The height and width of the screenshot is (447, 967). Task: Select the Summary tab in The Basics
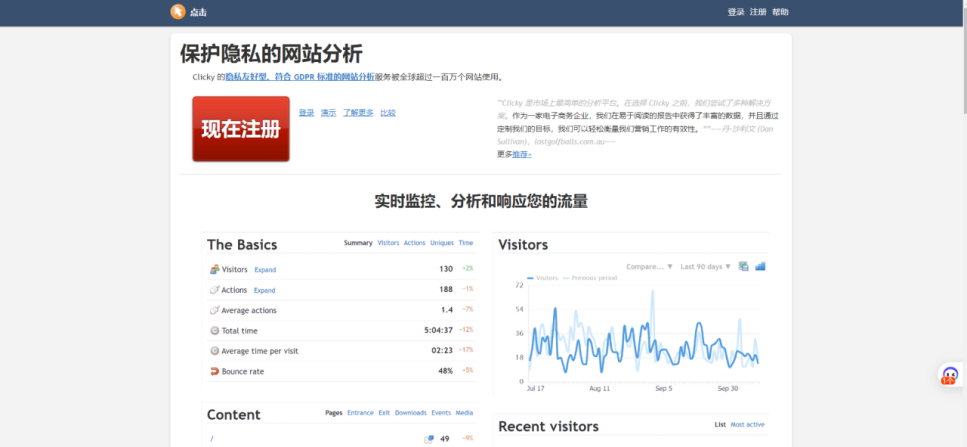(x=358, y=243)
